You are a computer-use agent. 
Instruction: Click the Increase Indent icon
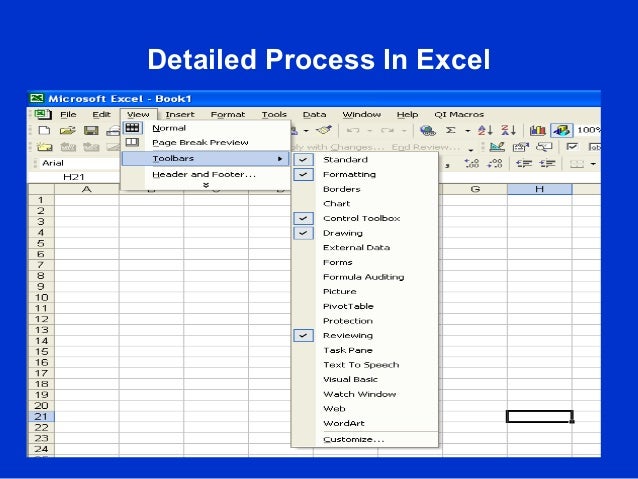click(x=547, y=164)
